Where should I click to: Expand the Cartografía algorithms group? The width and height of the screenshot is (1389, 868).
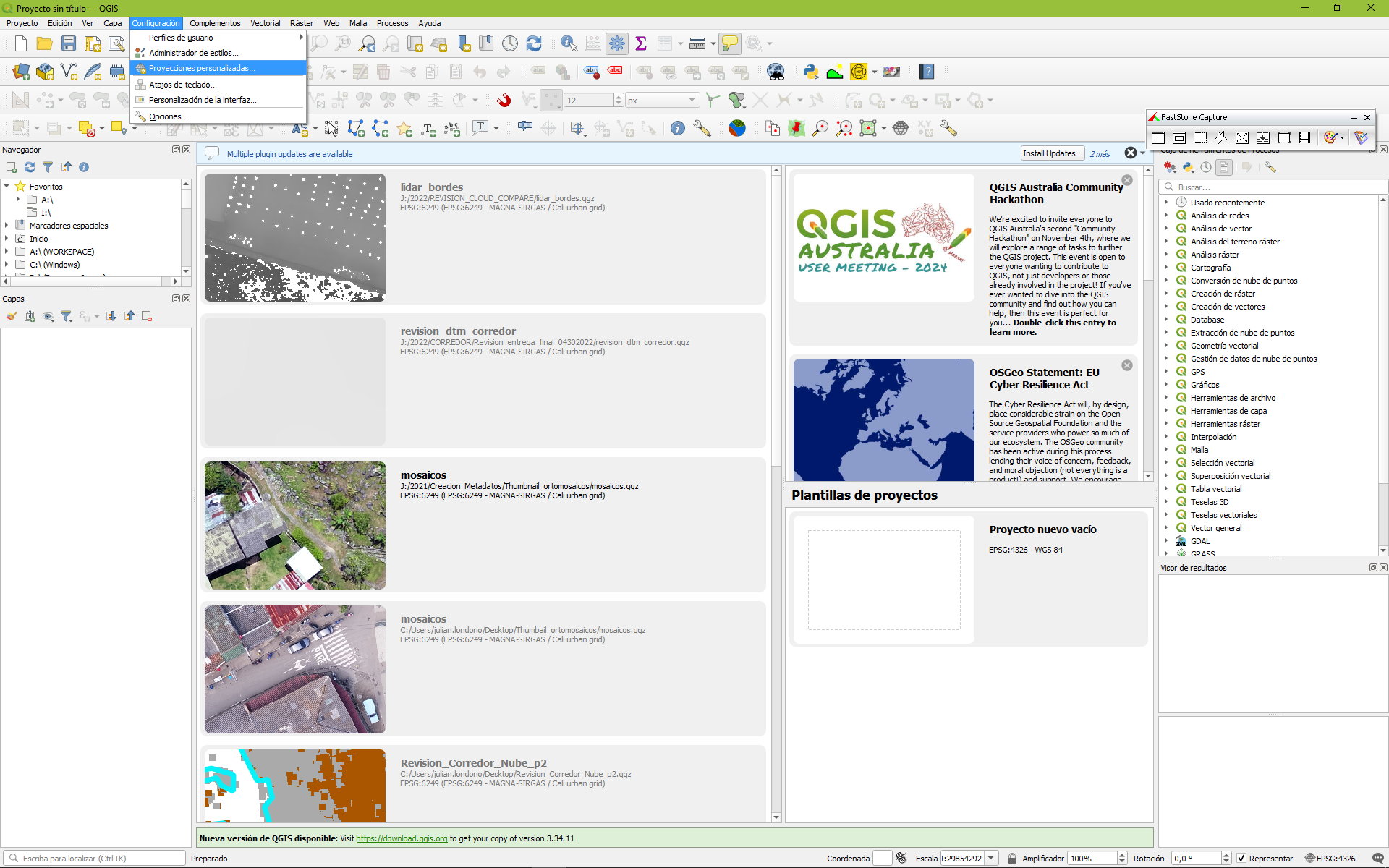pos(1166,267)
